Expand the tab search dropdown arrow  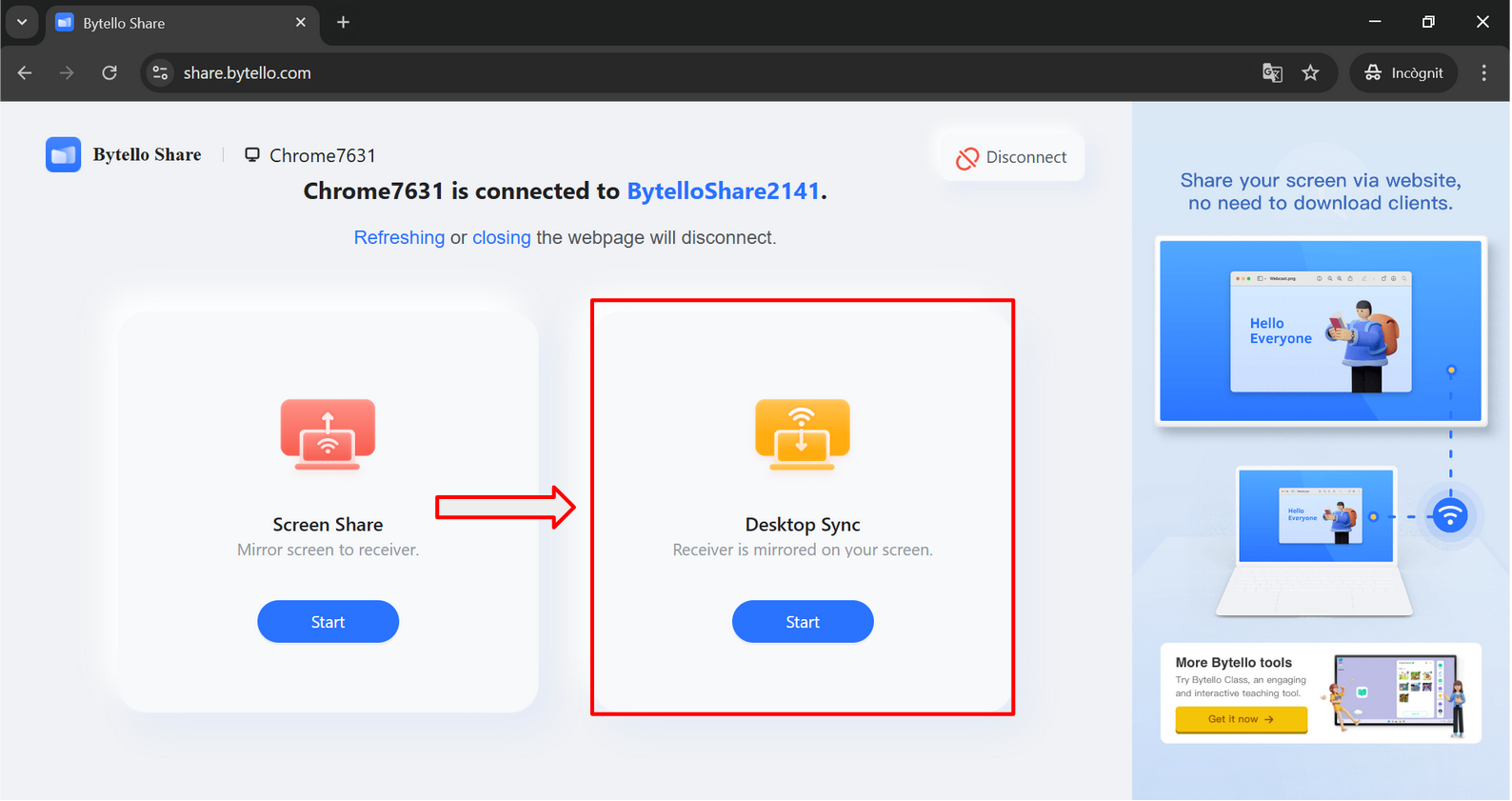point(22,22)
